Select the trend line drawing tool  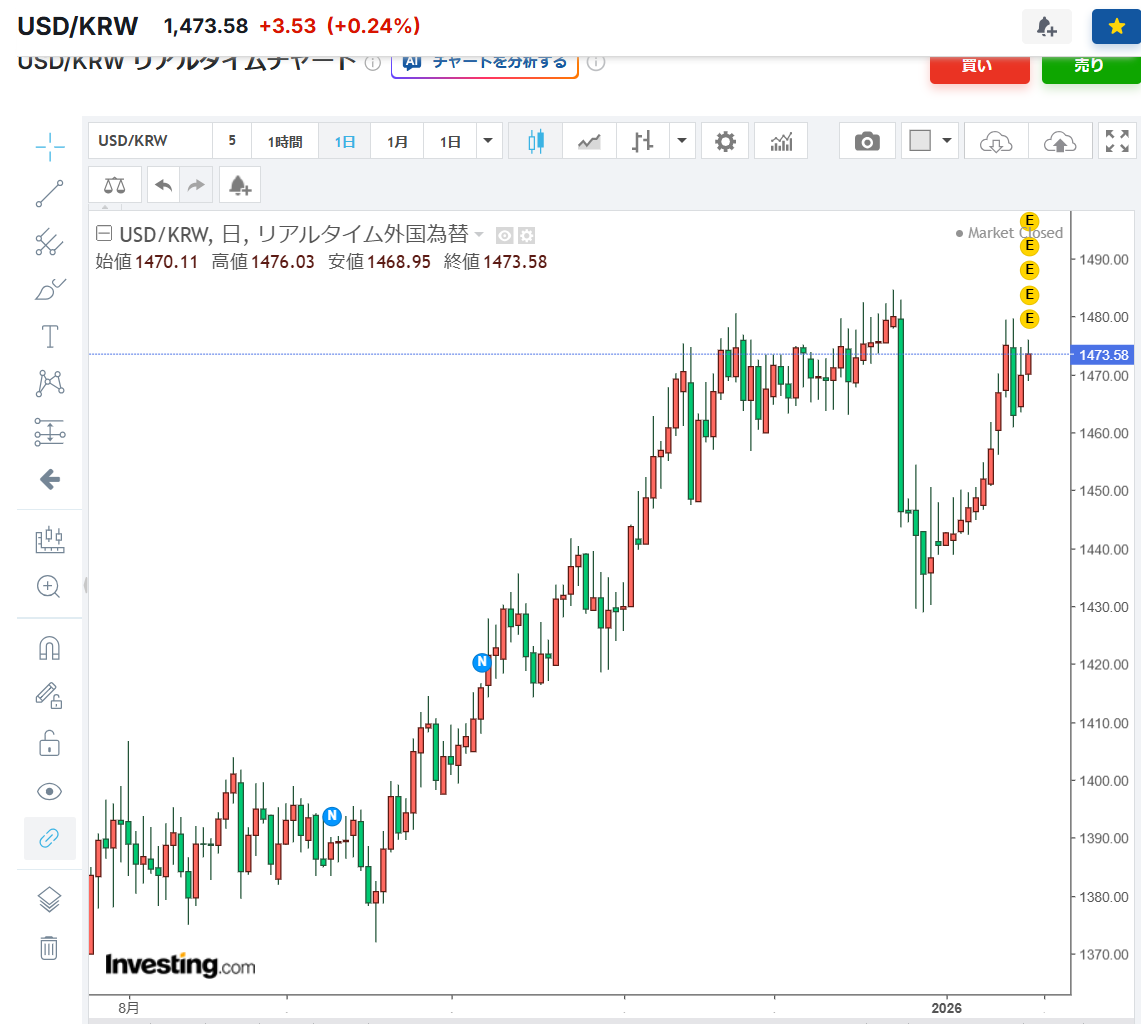(49, 194)
